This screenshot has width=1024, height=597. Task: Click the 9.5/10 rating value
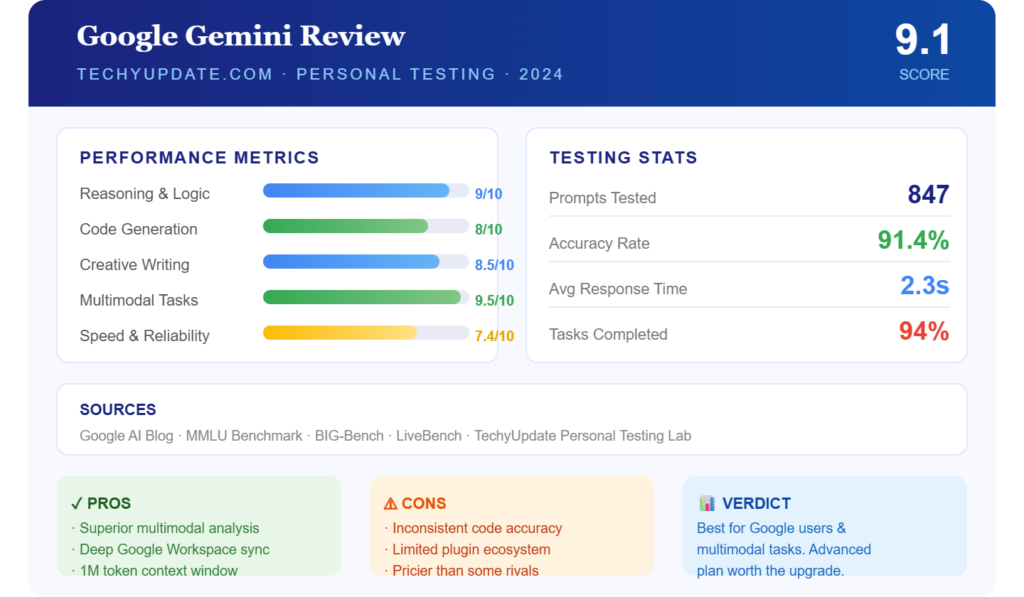[x=494, y=300]
